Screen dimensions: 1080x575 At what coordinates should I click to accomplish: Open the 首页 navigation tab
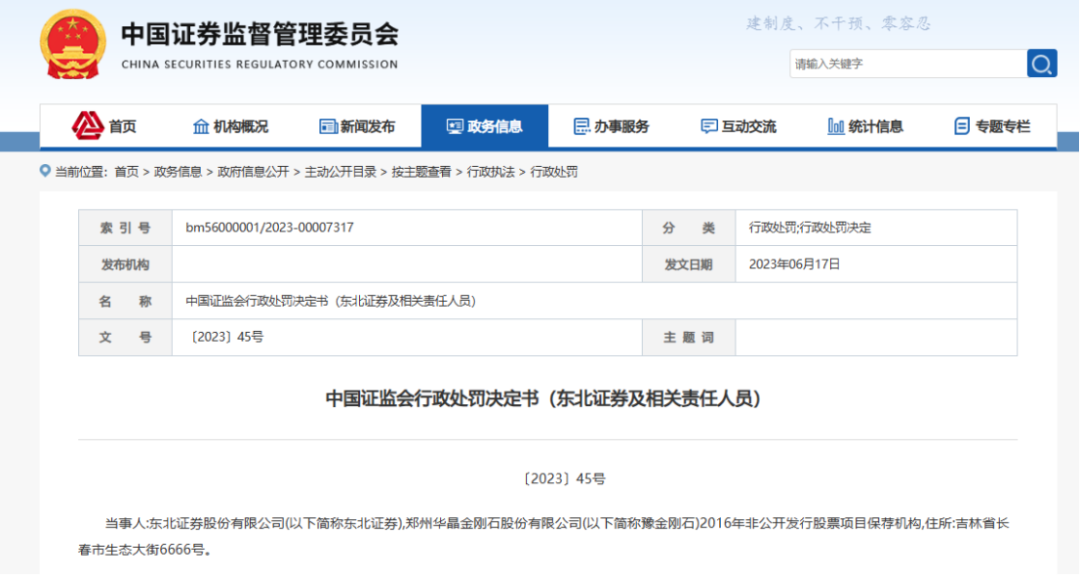tap(104, 127)
